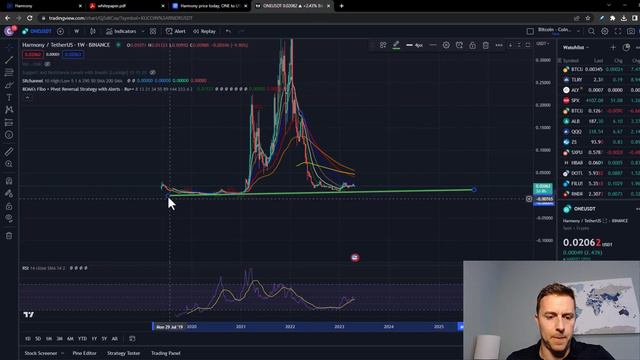The width and height of the screenshot is (640, 360).
Task: Open the prediction and measurement tools
Action: click(x=9, y=122)
